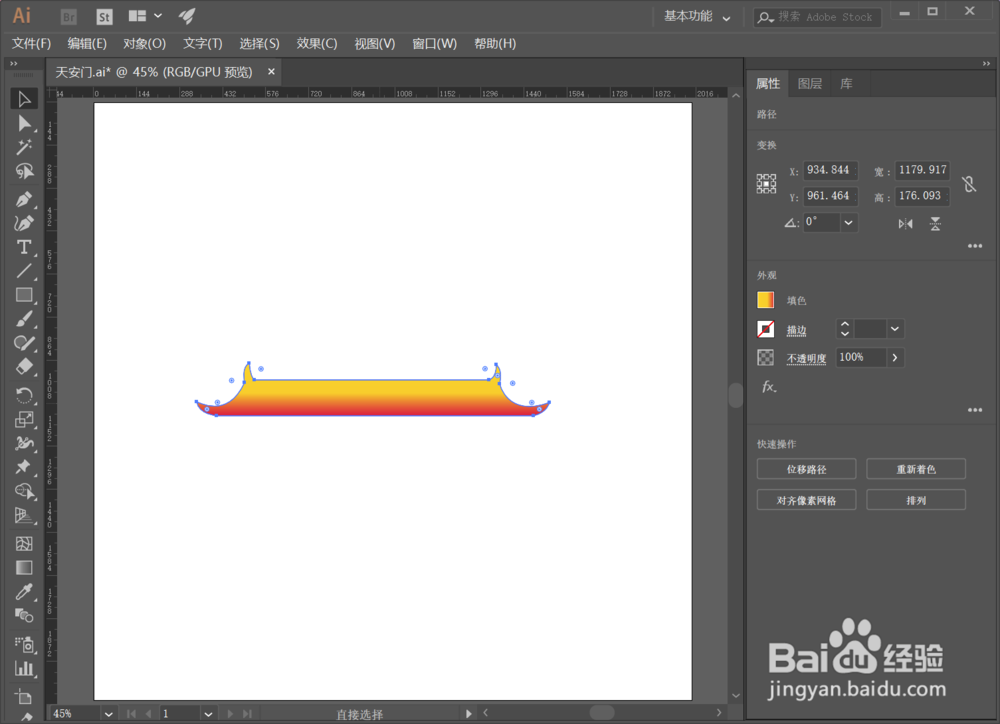Pick the Pen tool

point(25,199)
